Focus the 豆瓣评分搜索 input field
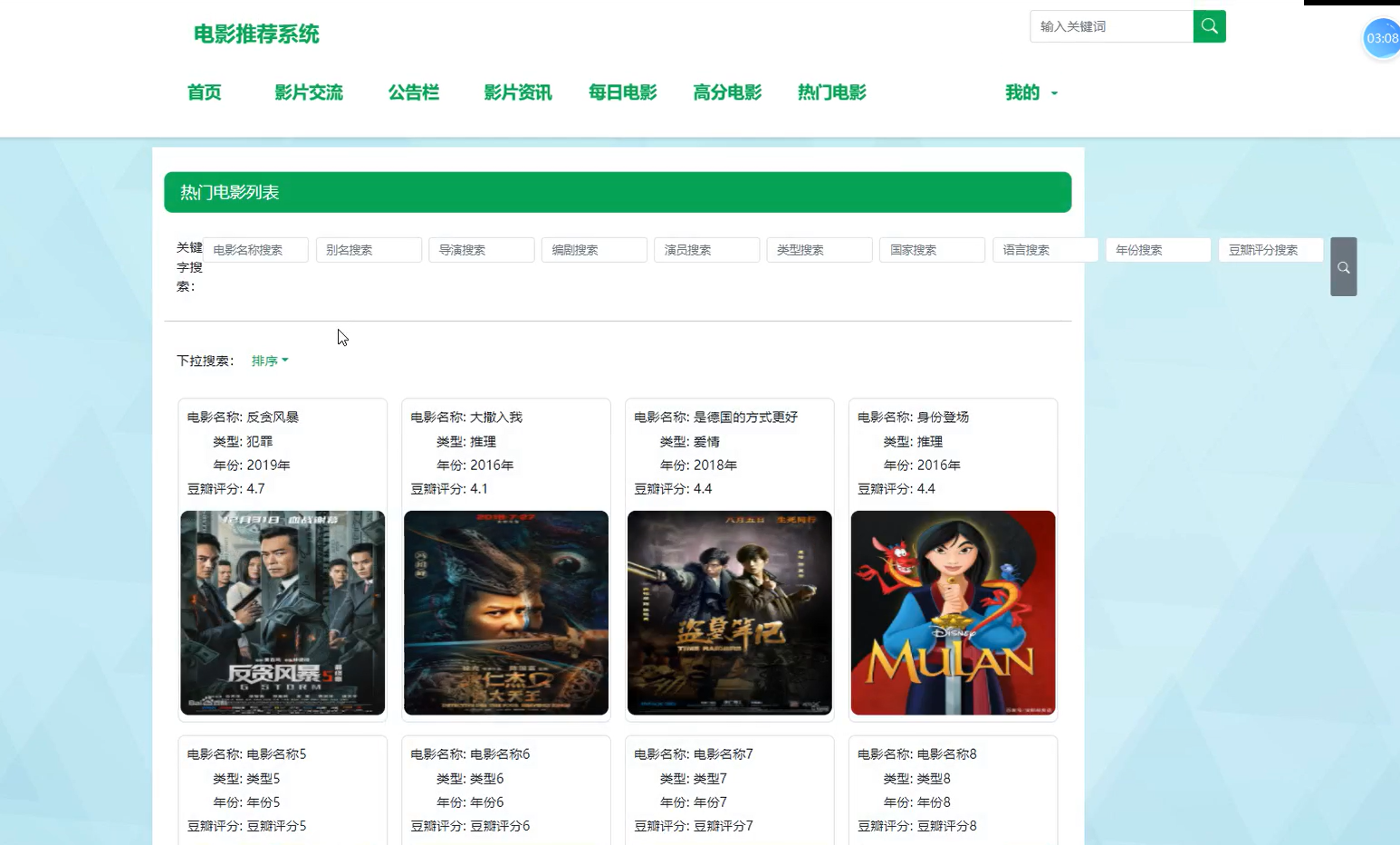The image size is (1400, 845). click(1271, 250)
